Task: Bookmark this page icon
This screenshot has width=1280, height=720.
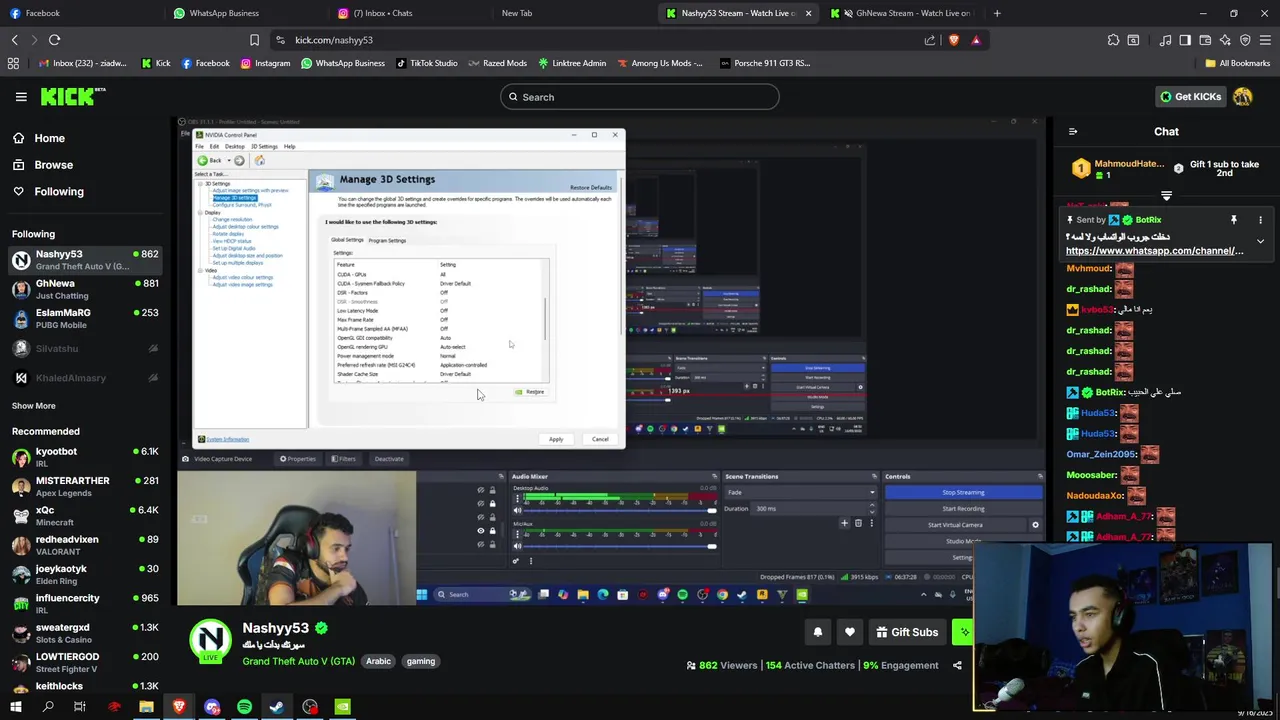Action: click(x=254, y=40)
